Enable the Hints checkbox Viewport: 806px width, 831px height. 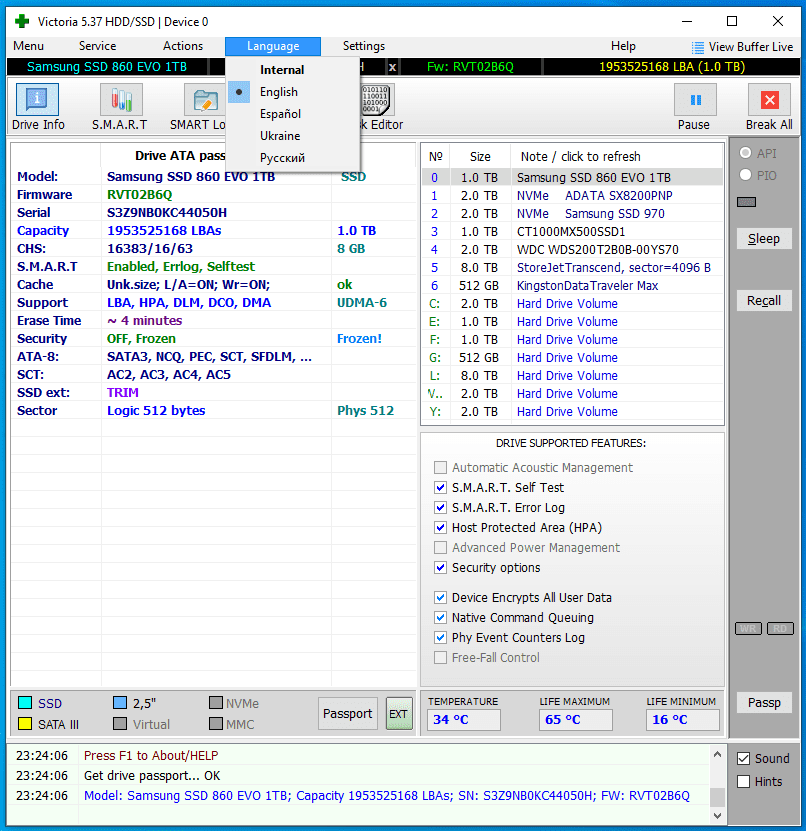(x=743, y=781)
